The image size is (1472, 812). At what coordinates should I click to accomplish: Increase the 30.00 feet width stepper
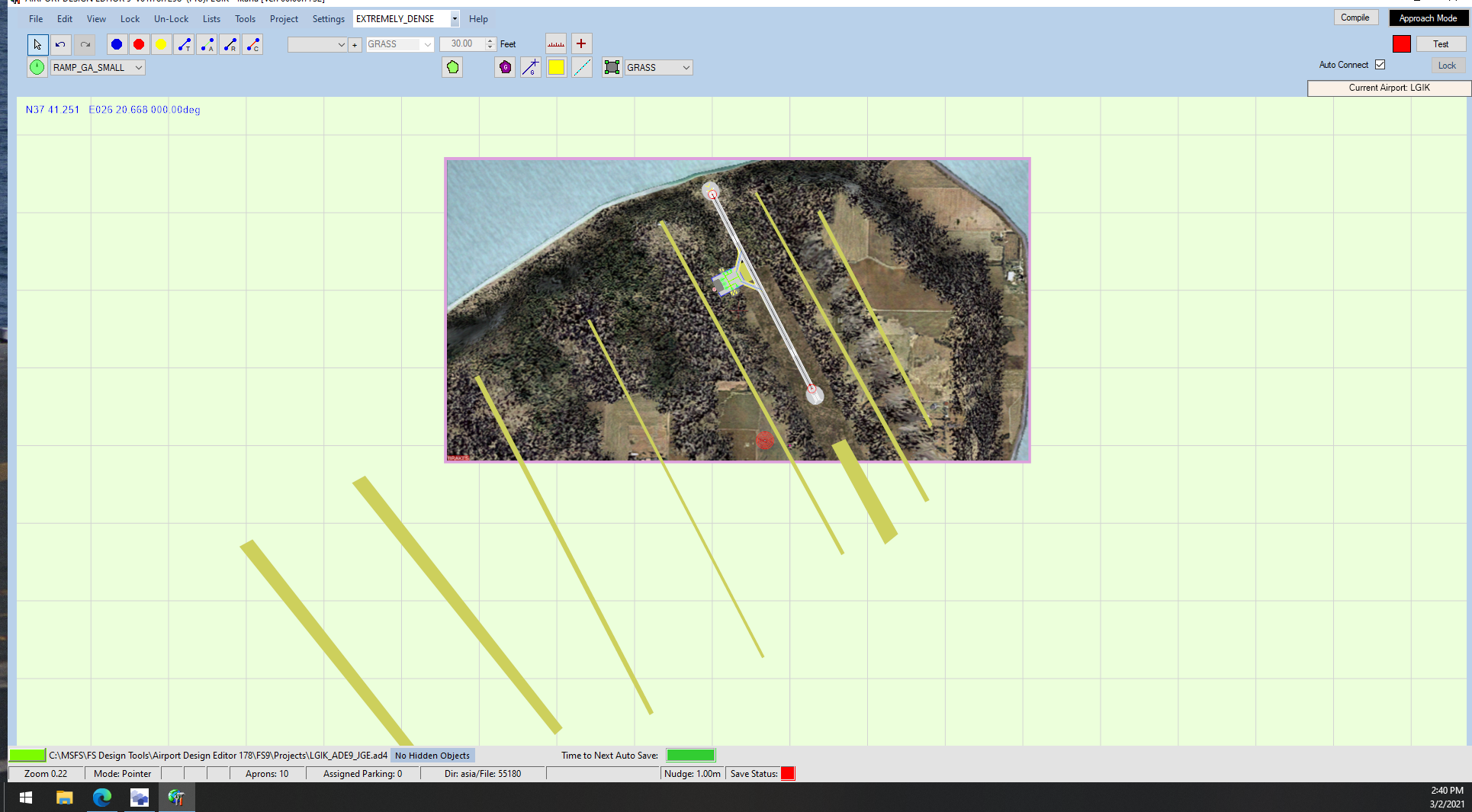pyautogui.click(x=490, y=40)
